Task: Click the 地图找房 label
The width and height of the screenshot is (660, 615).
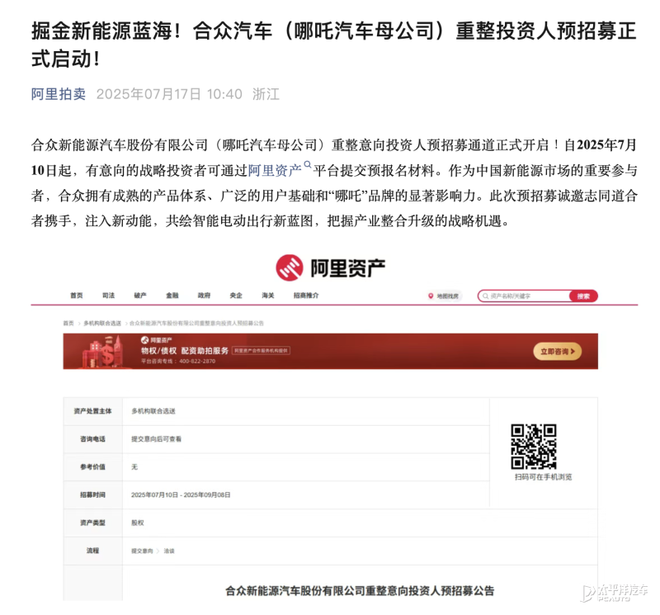Action: 448,296
